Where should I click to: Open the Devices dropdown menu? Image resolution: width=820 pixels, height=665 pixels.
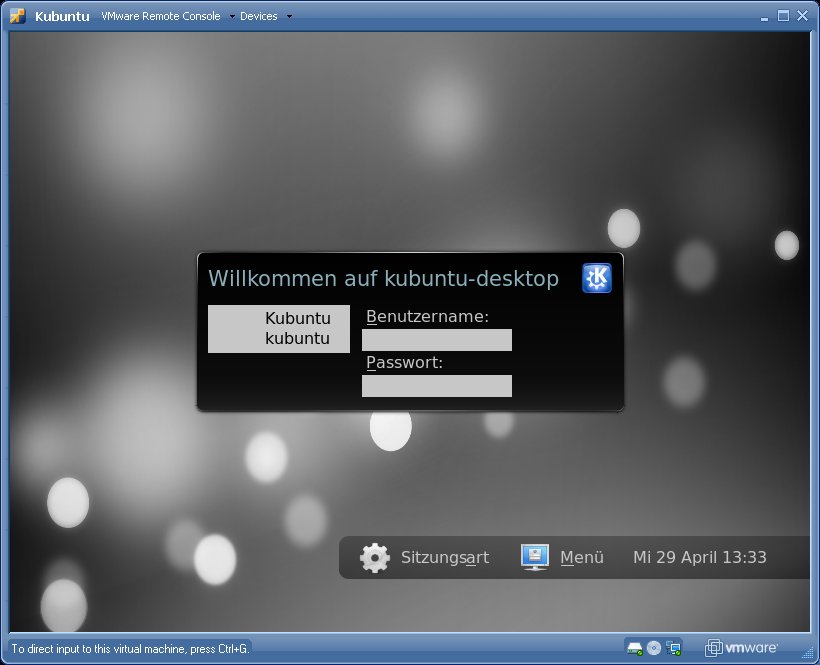[x=266, y=16]
